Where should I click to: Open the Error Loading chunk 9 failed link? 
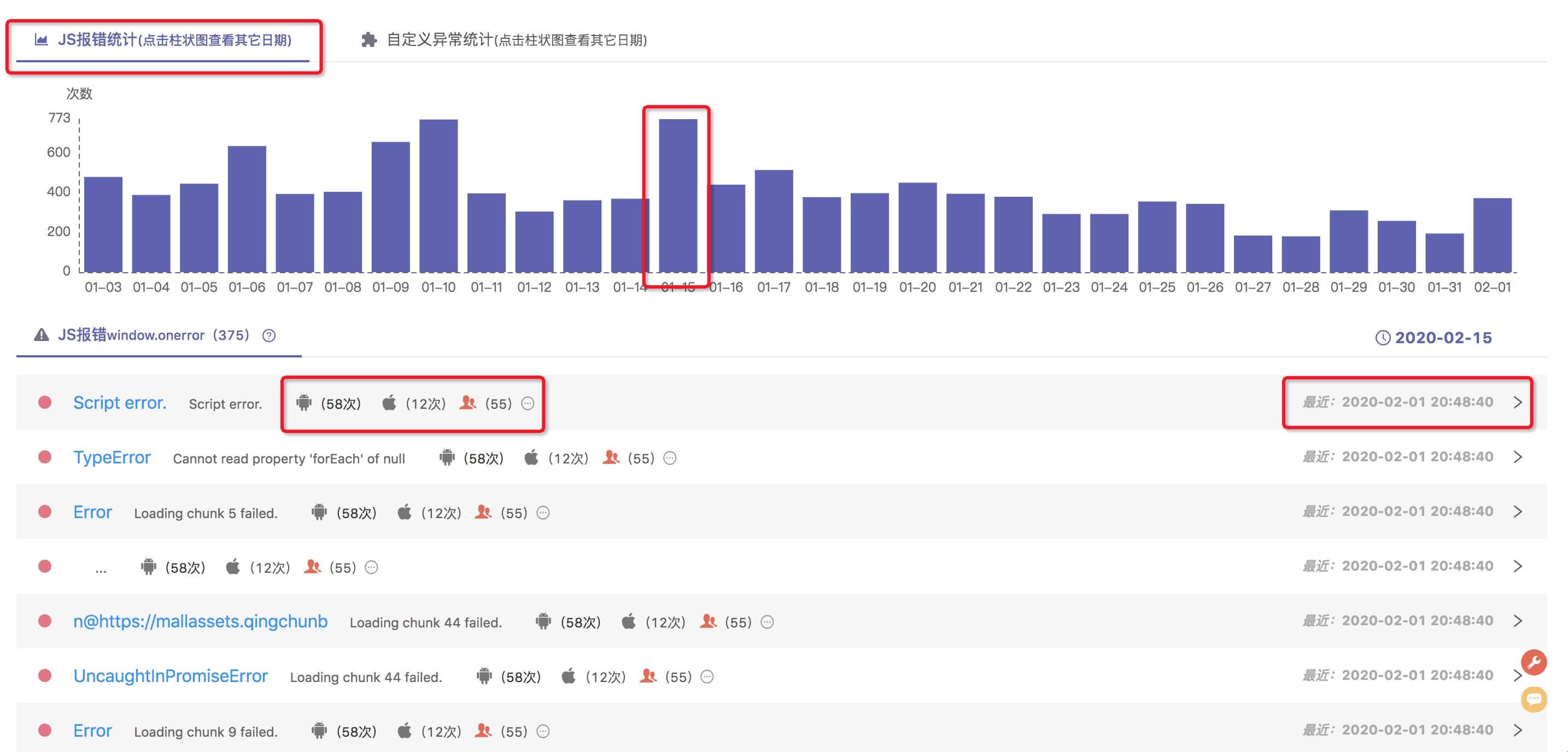92,731
